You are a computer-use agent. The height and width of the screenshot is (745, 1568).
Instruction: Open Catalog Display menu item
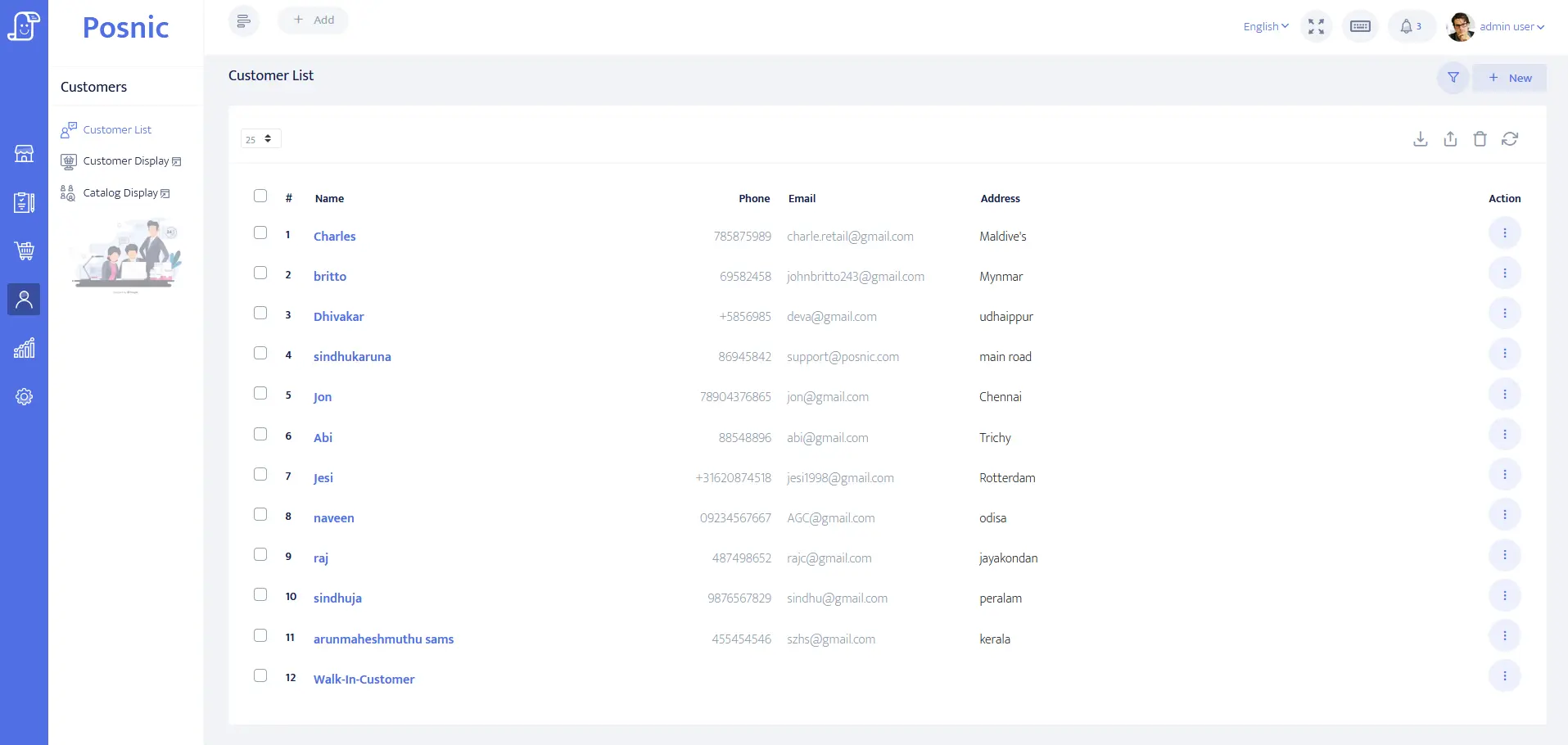click(120, 193)
